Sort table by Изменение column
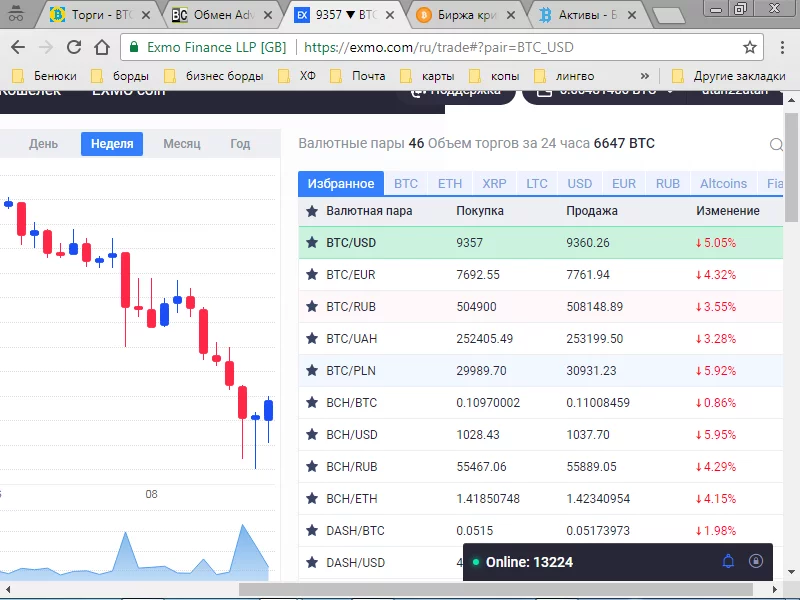Viewport: 800px width, 600px height. tap(728, 211)
